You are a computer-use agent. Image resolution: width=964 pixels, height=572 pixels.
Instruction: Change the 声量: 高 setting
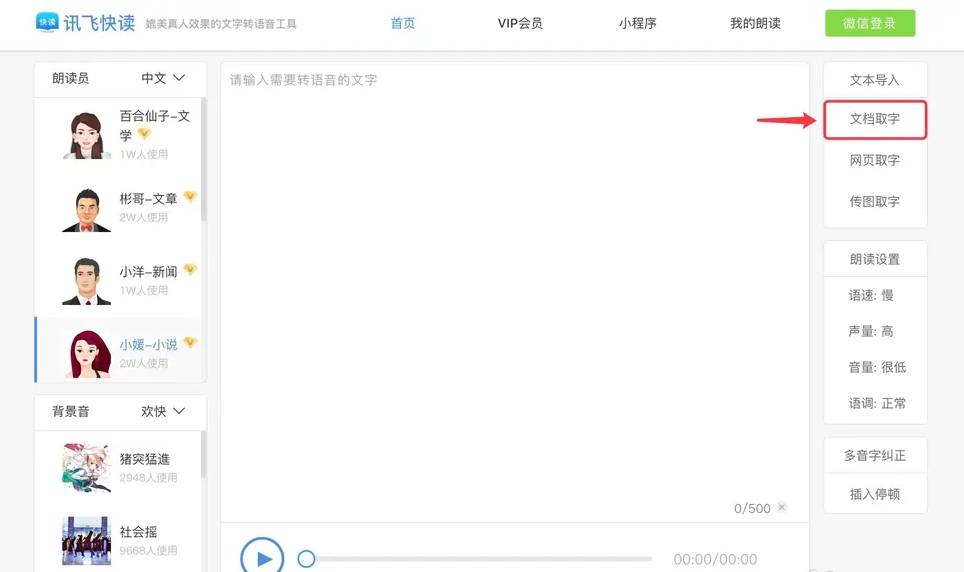(x=871, y=332)
